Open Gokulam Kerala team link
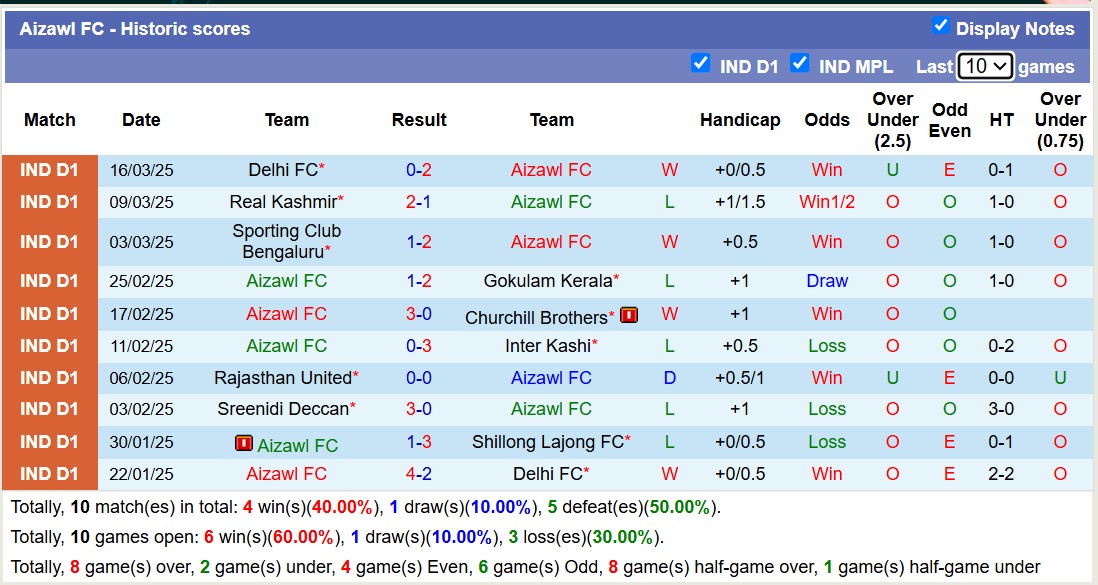 point(547,281)
